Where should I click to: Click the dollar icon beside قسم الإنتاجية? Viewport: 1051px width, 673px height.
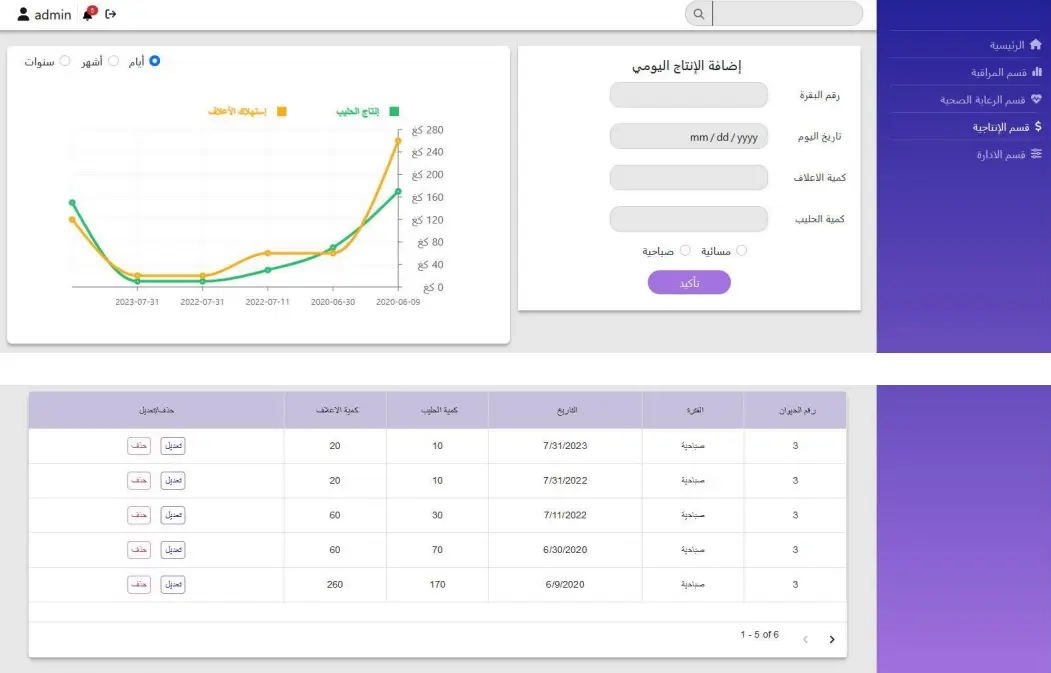pos(1037,126)
